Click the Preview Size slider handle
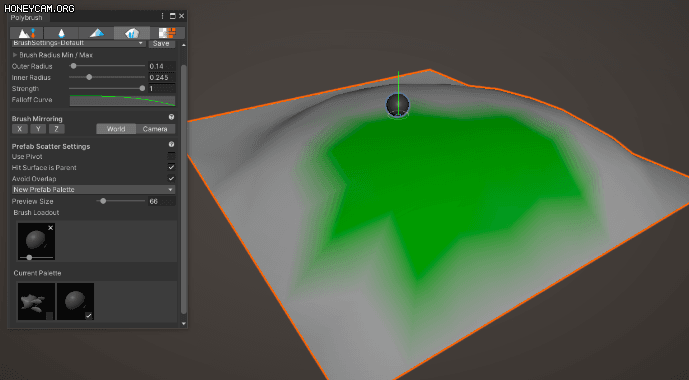This screenshot has height=380, width=689. (103, 201)
